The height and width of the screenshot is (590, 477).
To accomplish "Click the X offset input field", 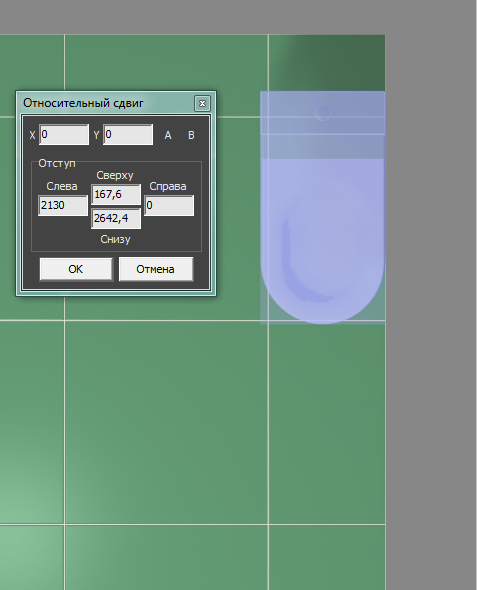I will [x=64, y=135].
